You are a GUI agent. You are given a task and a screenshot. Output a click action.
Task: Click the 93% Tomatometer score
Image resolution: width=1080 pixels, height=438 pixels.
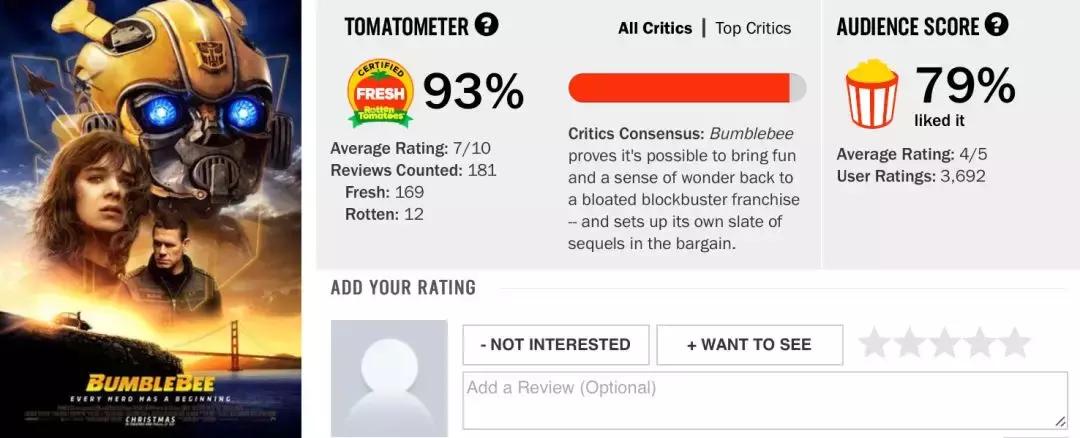pyautogui.click(x=473, y=92)
